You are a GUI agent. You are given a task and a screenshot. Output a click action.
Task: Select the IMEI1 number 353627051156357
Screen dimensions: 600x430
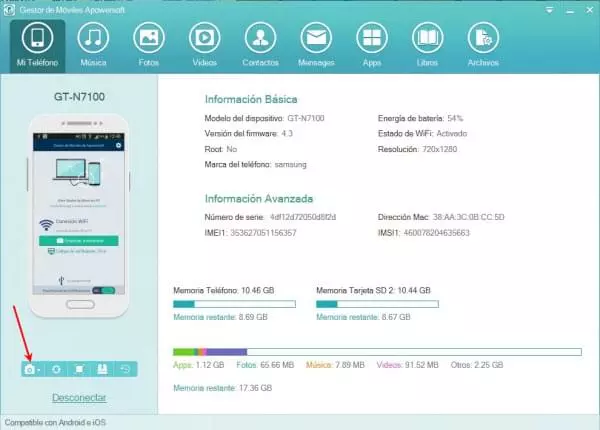(x=263, y=233)
